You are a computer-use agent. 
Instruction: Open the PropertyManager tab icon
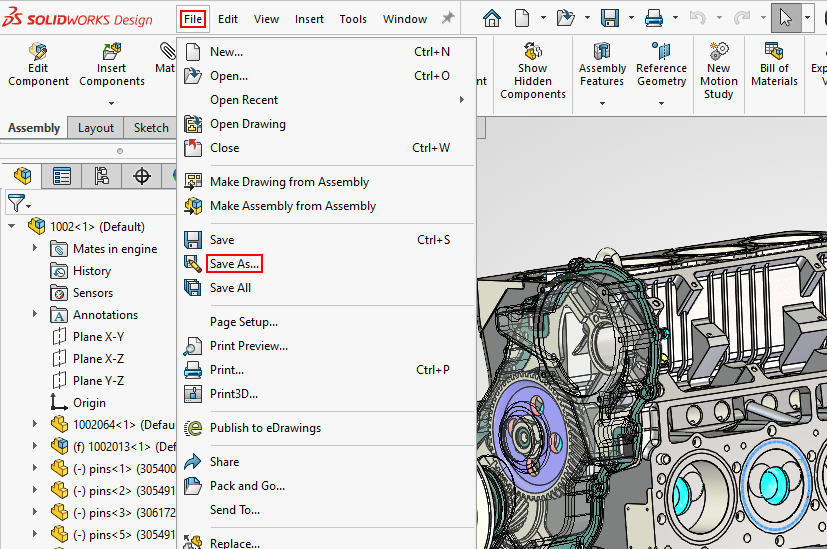point(62,177)
